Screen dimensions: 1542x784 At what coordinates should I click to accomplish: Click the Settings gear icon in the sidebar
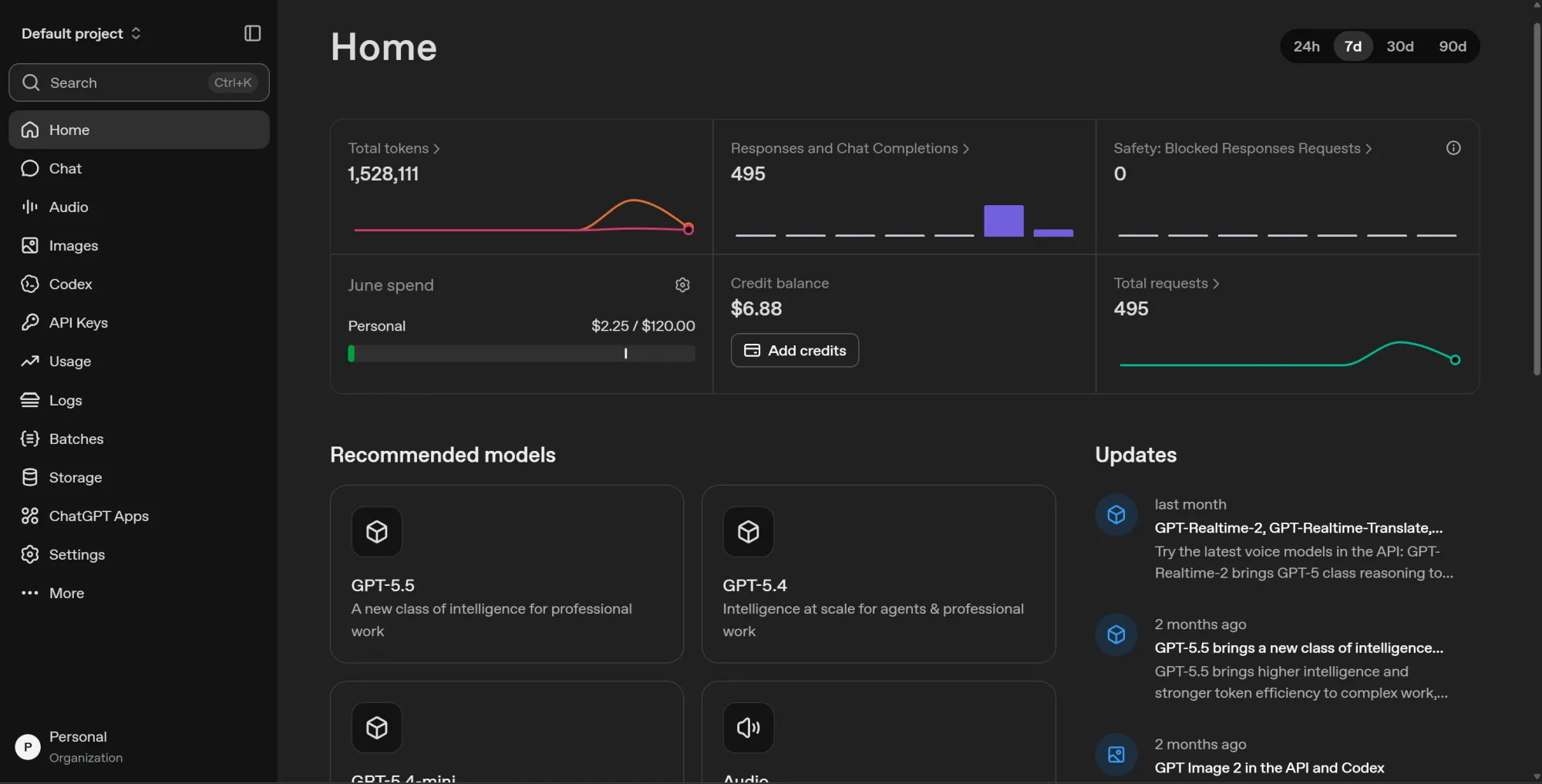click(x=30, y=554)
